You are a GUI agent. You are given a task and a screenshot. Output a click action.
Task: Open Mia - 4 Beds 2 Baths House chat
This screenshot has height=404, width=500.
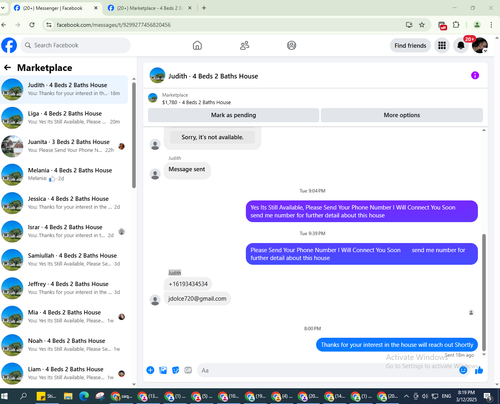(64, 316)
